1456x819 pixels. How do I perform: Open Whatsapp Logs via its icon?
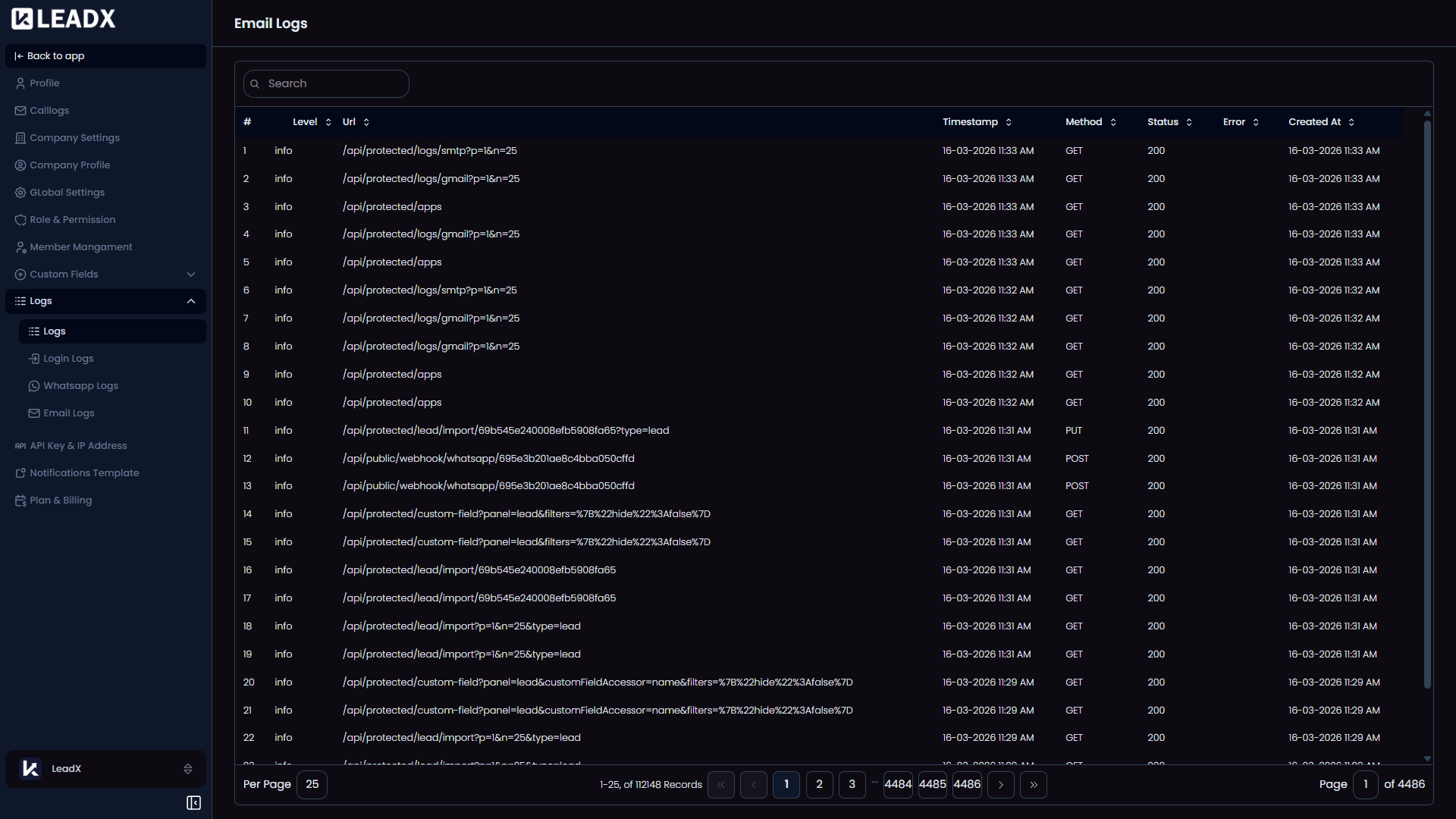click(34, 385)
